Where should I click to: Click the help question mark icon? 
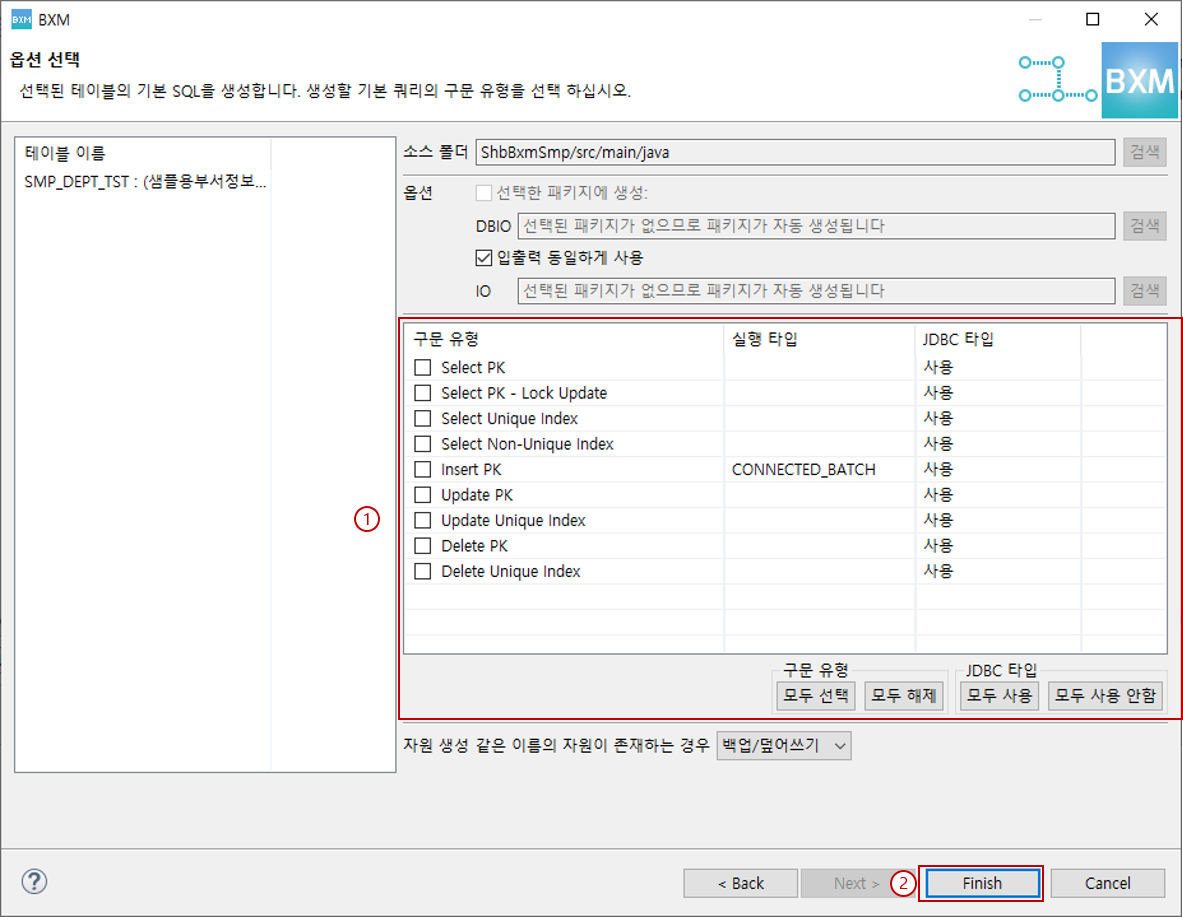pos(34,881)
